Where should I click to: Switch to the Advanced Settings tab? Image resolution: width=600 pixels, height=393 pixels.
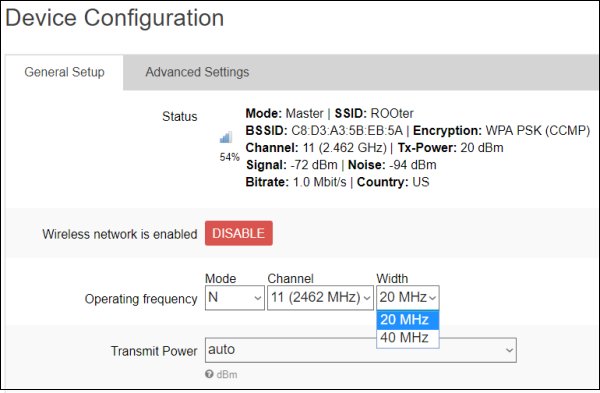coord(197,72)
